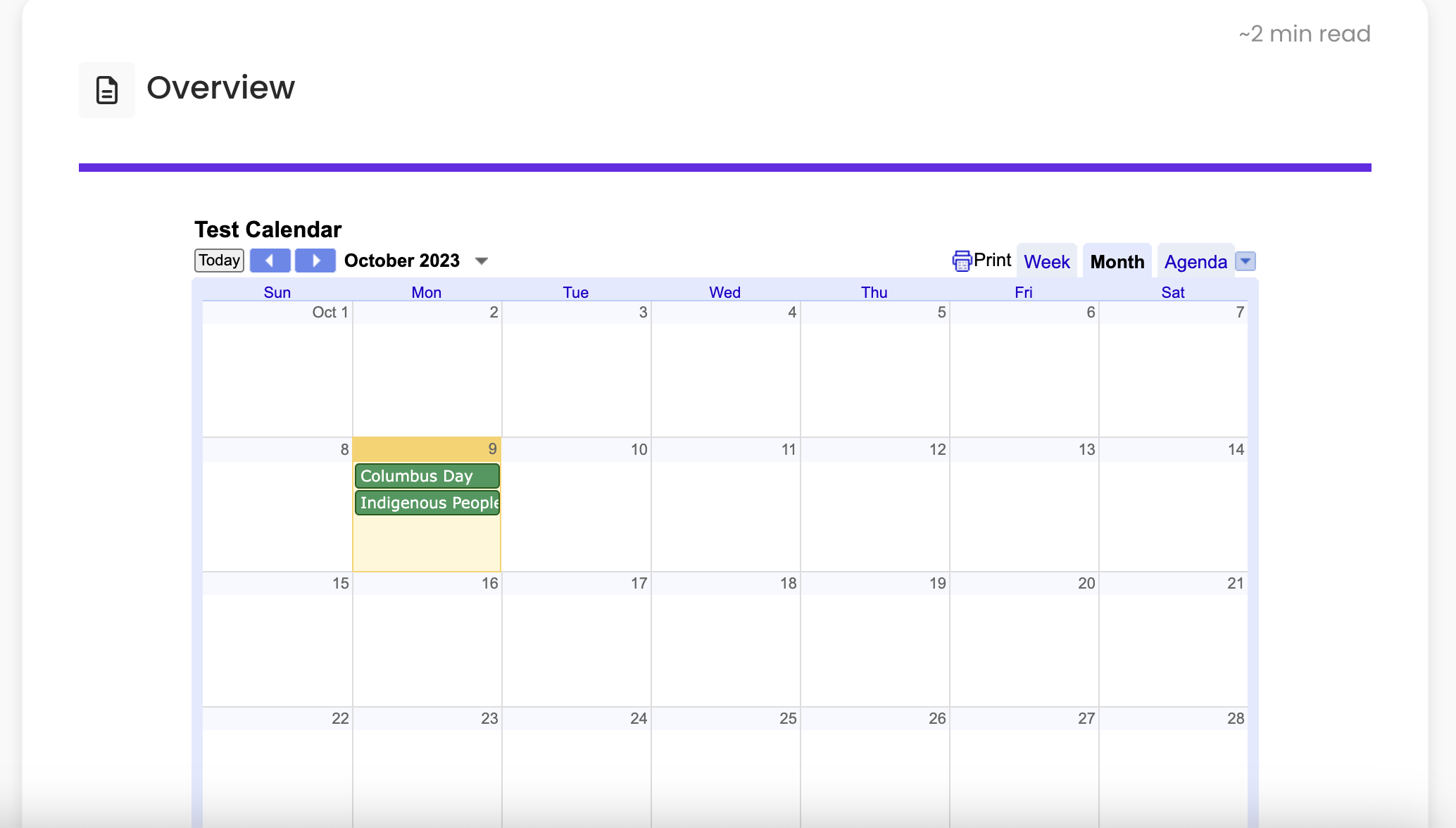Open the Indigenous Peoples event
The image size is (1456, 828).
[427, 503]
